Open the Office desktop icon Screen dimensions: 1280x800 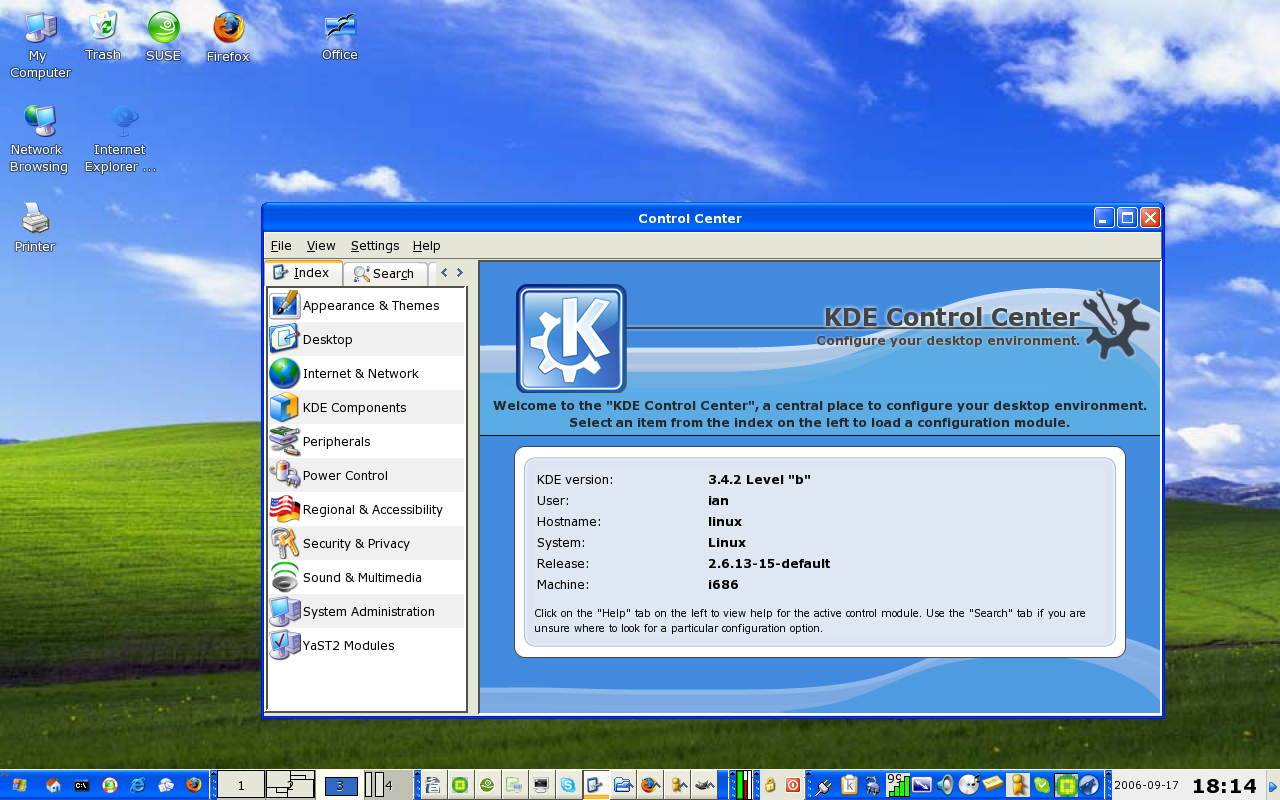[340, 37]
